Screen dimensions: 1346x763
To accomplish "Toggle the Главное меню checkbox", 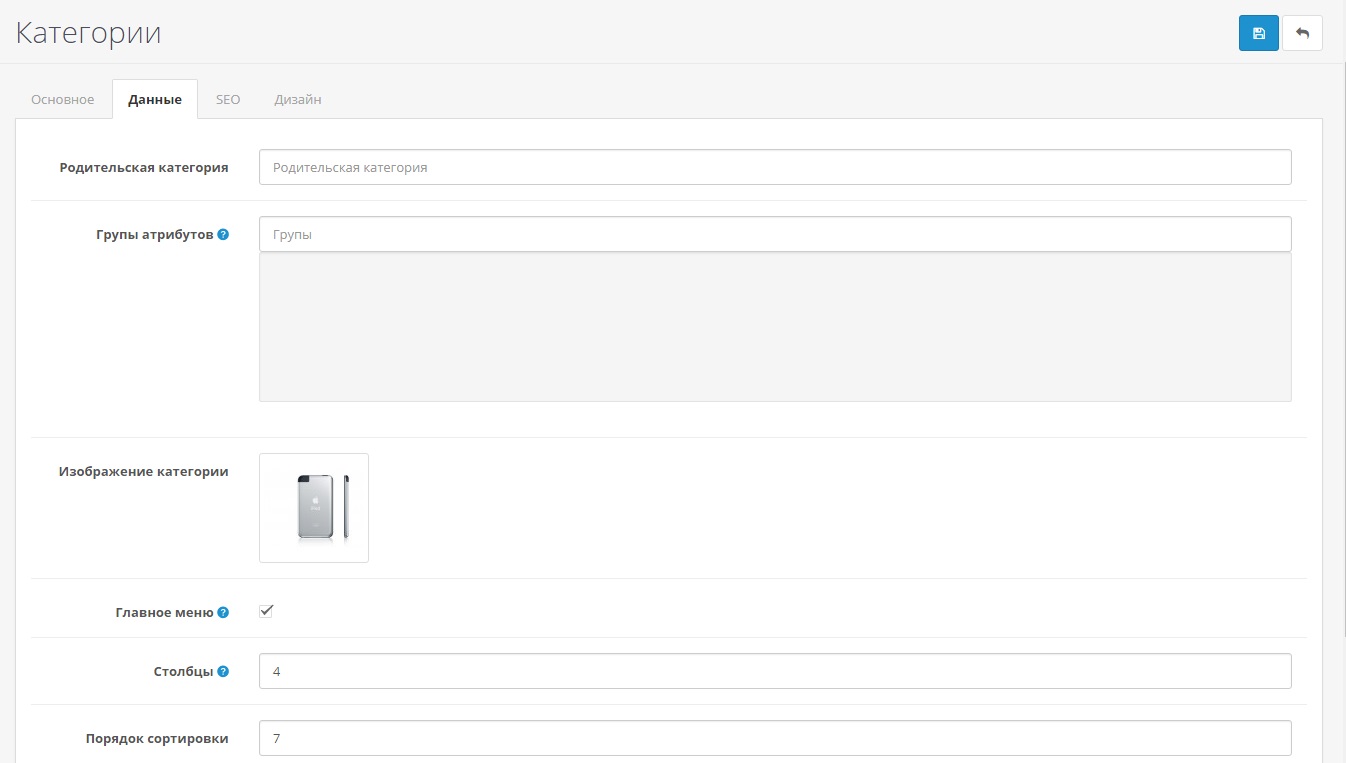I will (x=266, y=611).
